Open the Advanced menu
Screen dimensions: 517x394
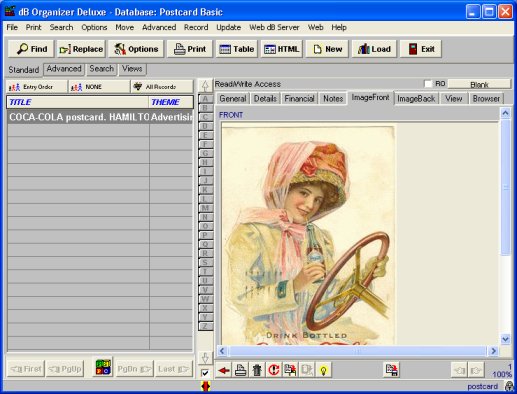pos(159,27)
